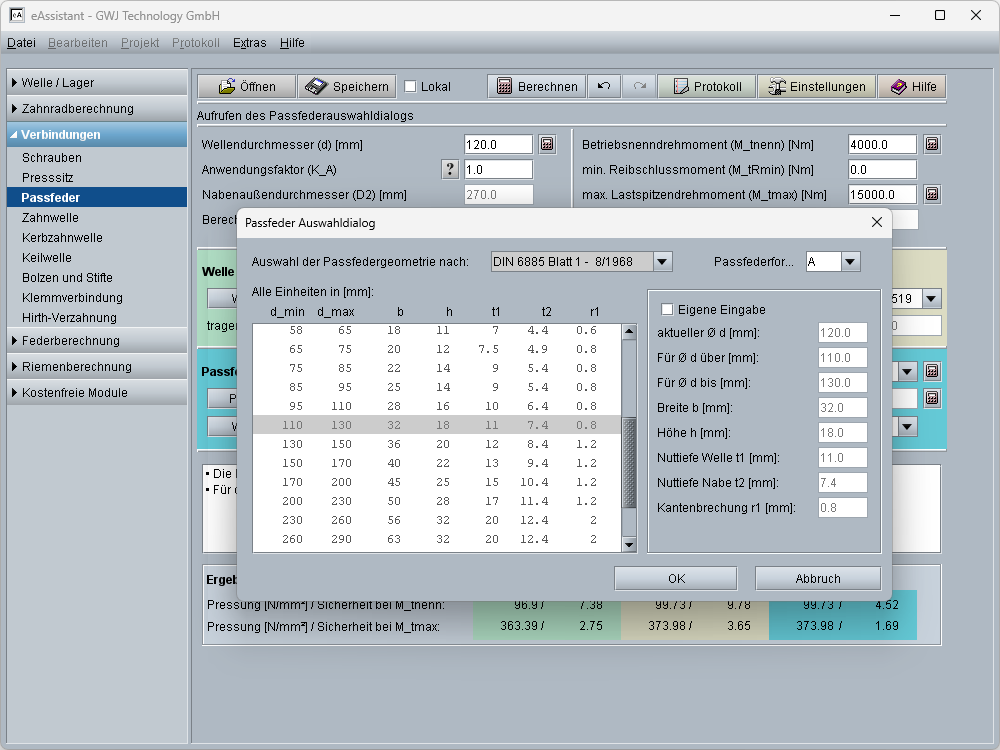The height and width of the screenshot is (750, 1000).
Task: Click the Abbruch button
Action: (817, 579)
